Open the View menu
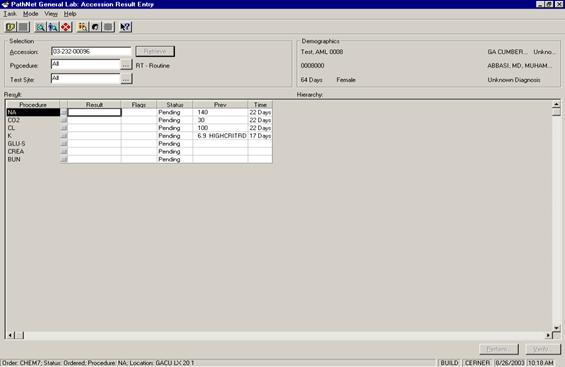565x367 pixels. pos(51,14)
